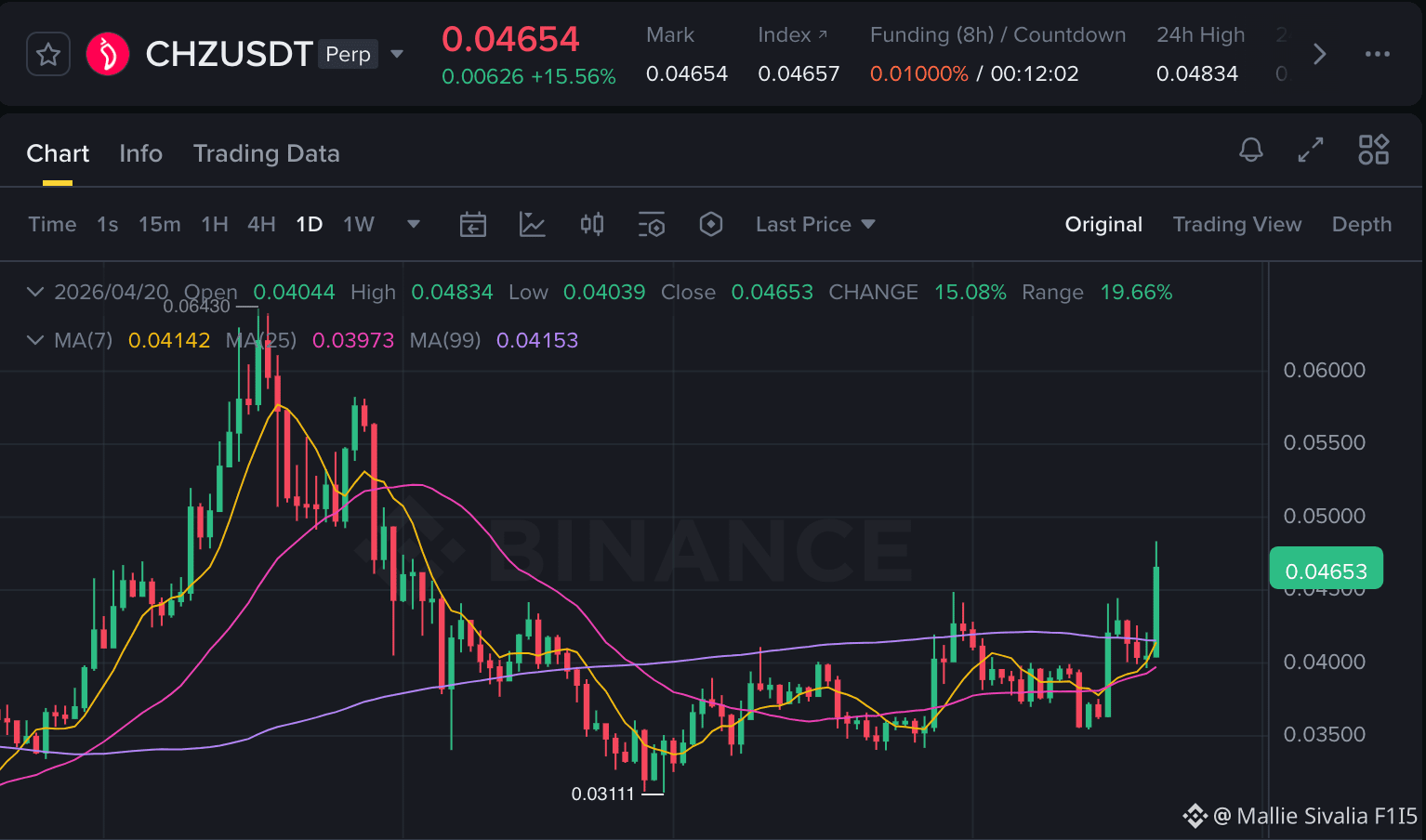Open the three-dot more options menu
Image resolution: width=1426 pixels, height=840 pixels.
coord(1377,54)
